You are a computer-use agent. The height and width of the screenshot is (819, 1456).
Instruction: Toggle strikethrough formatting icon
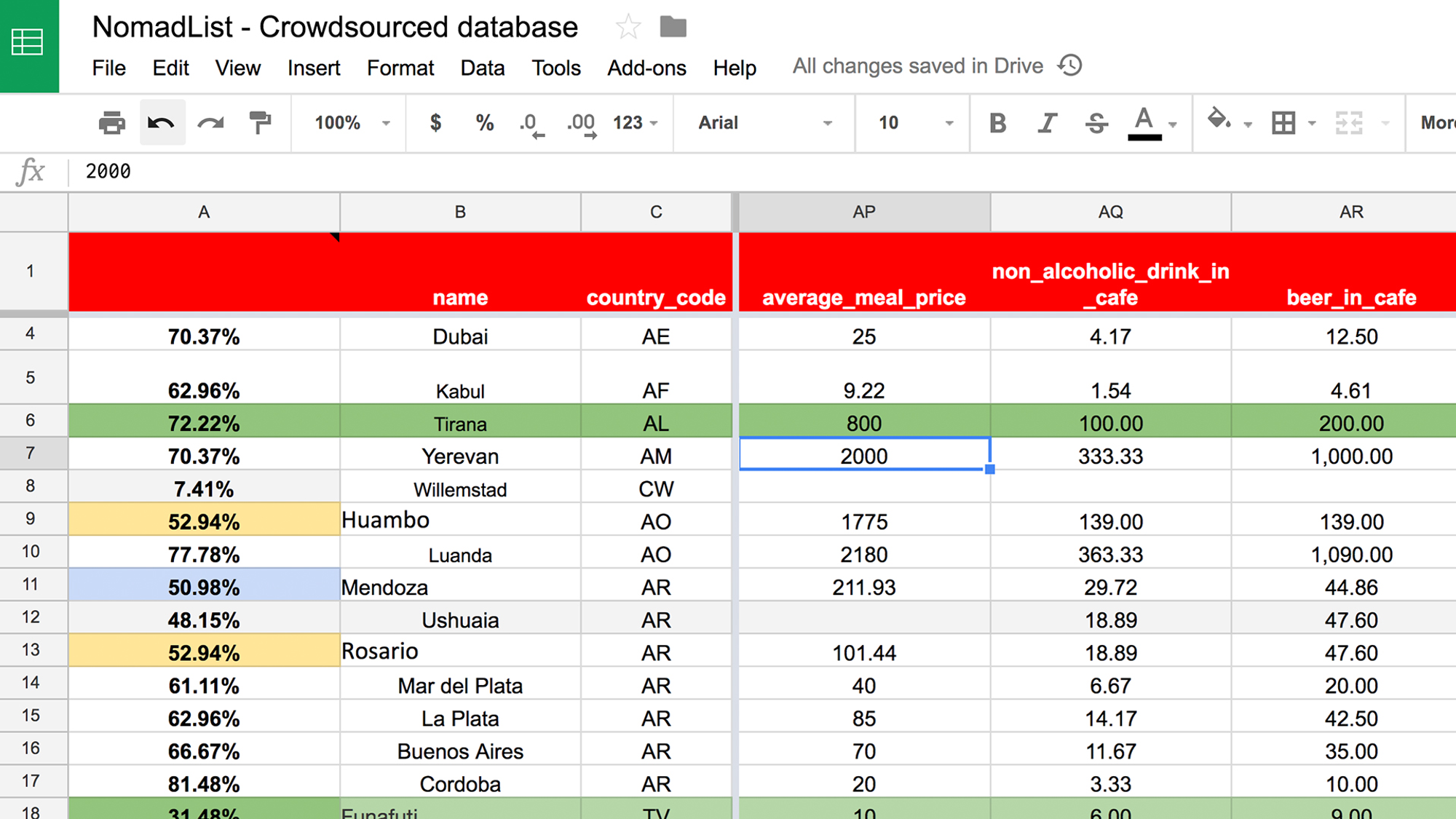pyautogui.click(x=1097, y=122)
